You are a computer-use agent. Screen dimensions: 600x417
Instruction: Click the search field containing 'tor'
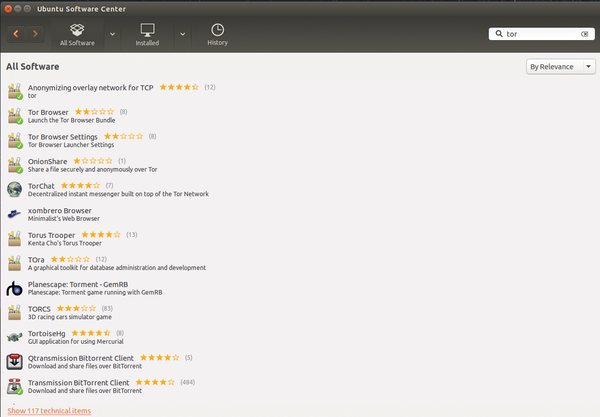pos(541,34)
